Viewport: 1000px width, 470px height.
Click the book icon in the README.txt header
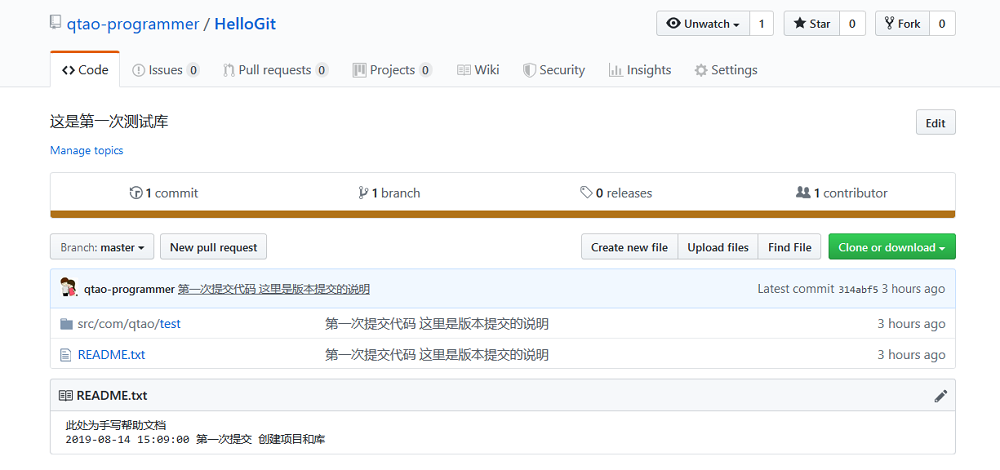tap(66, 395)
